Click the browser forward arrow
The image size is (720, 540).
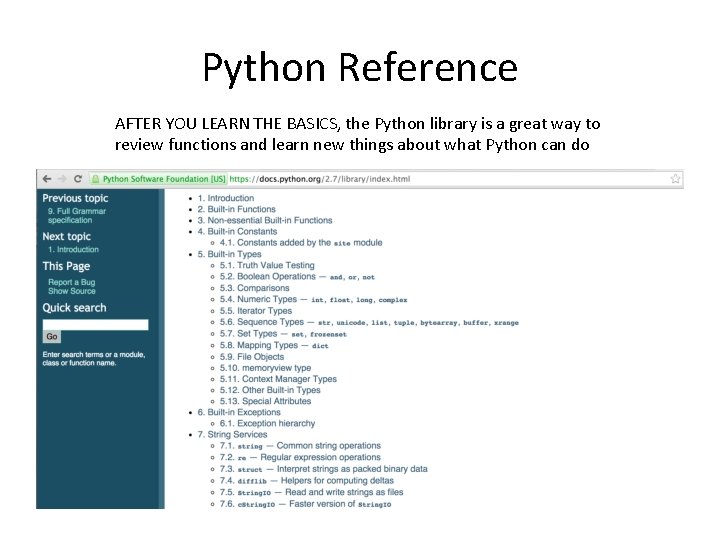pyautogui.click(x=62, y=179)
